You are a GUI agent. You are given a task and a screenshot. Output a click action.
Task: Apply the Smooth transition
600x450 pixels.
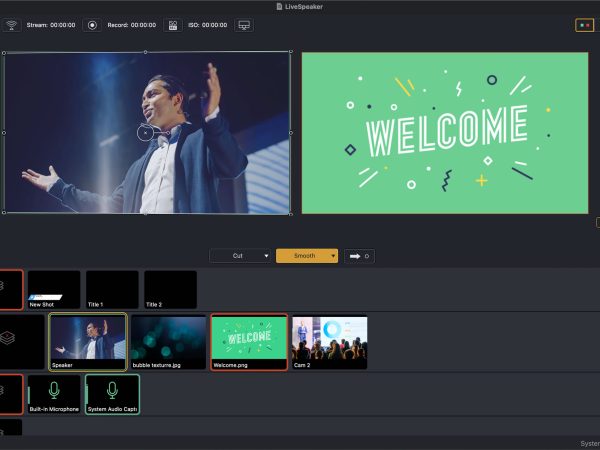pyautogui.click(x=304, y=256)
